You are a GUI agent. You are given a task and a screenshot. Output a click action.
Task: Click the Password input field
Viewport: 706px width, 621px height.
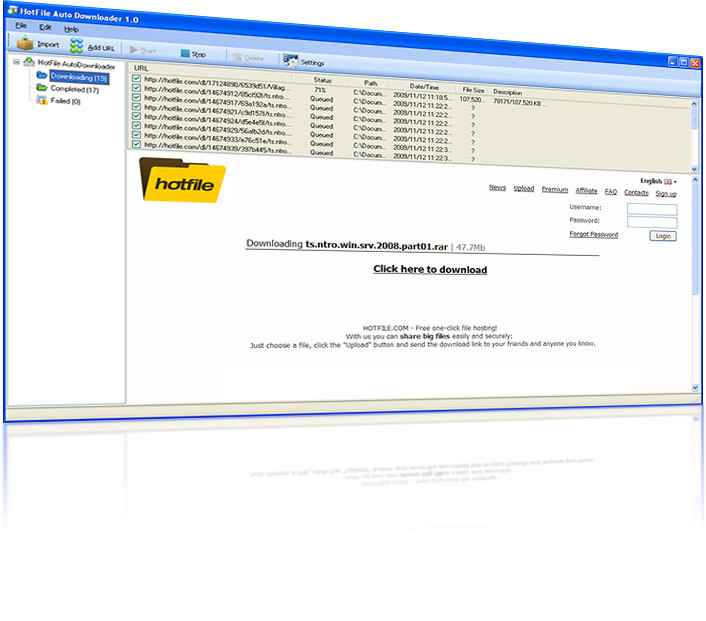pyautogui.click(x=652, y=222)
